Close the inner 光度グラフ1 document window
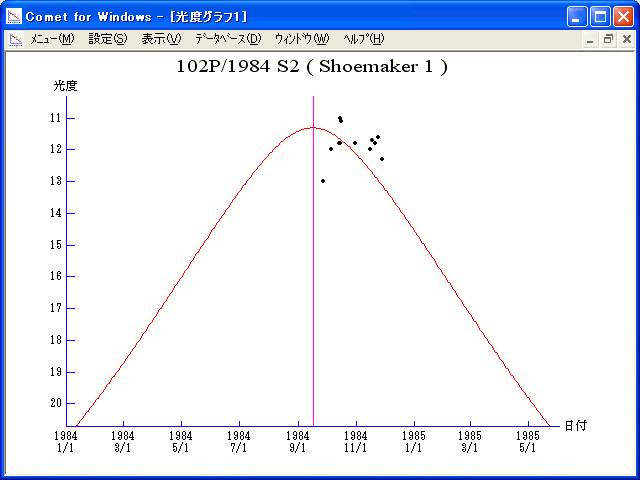 pyautogui.click(x=626, y=39)
